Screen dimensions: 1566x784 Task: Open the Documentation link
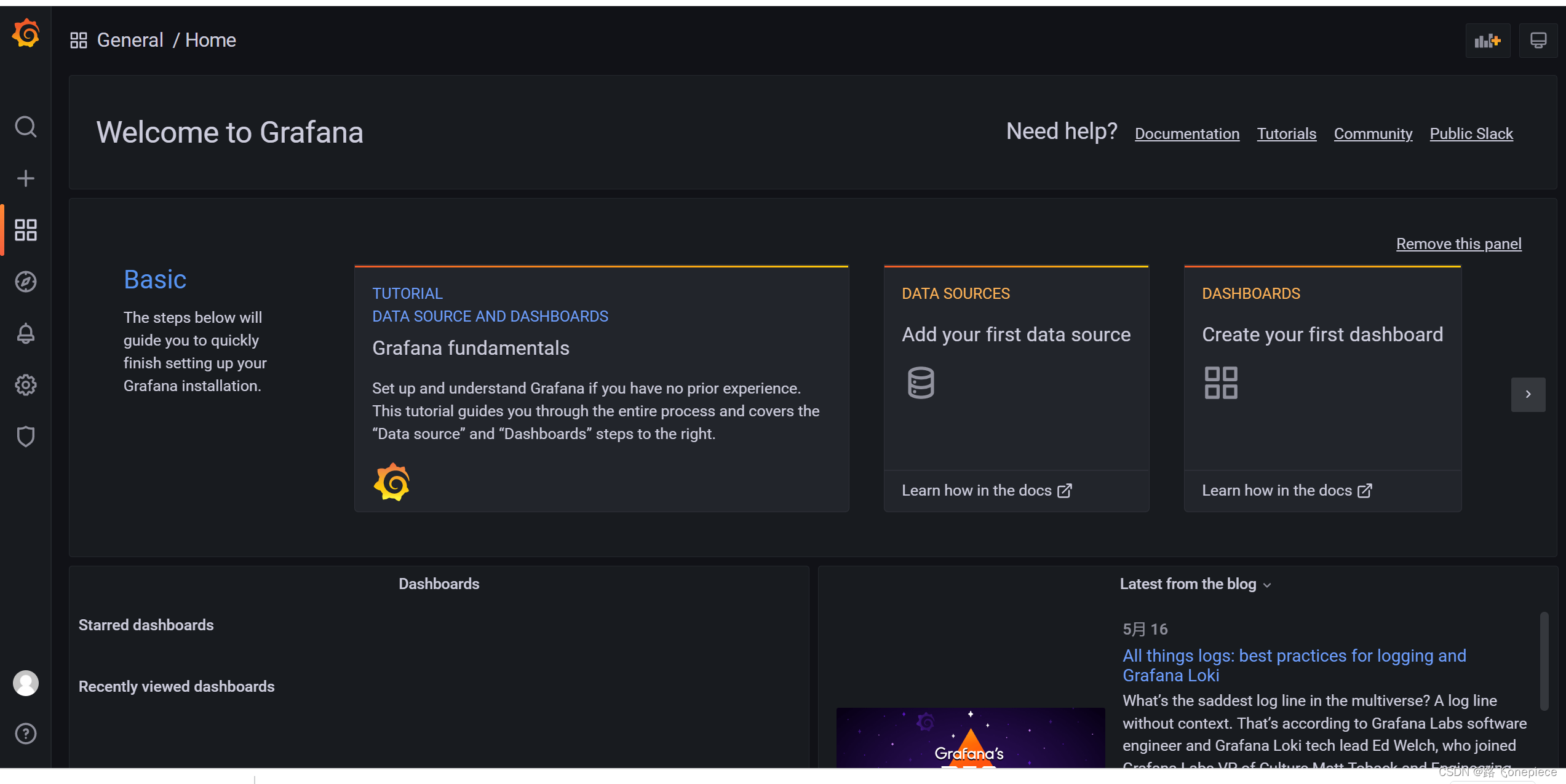click(x=1186, y=133)
